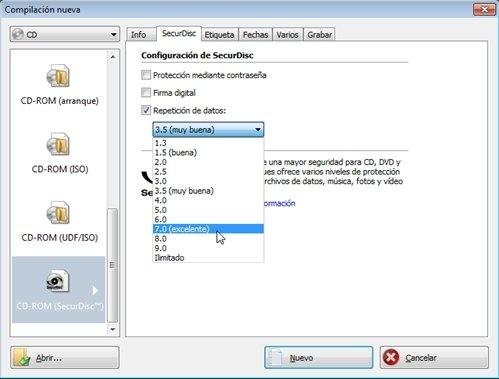Screen dimensions: 499x379
Task: Select 7.0 (excelente) option
Action: (x=208, y=229)
